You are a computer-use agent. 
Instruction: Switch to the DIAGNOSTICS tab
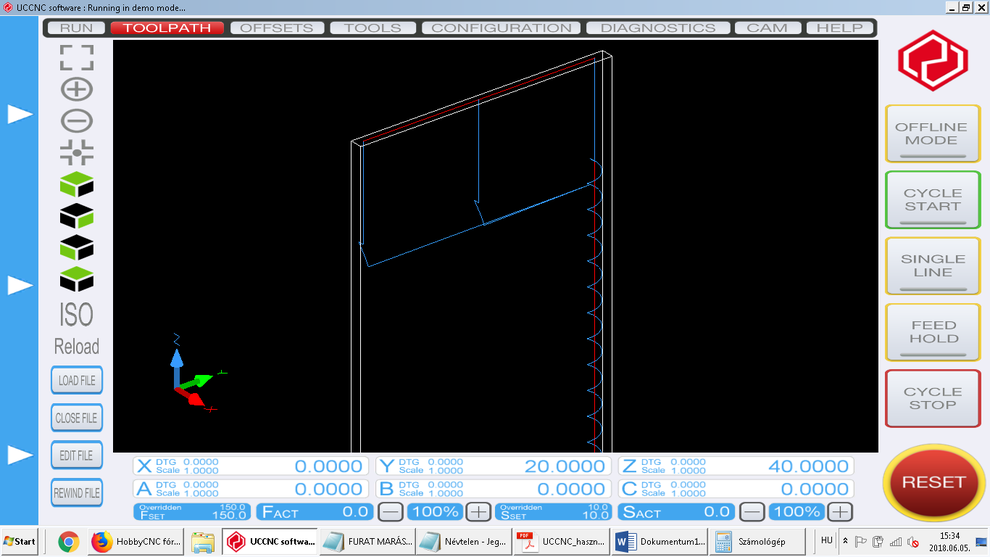point(658,28)
